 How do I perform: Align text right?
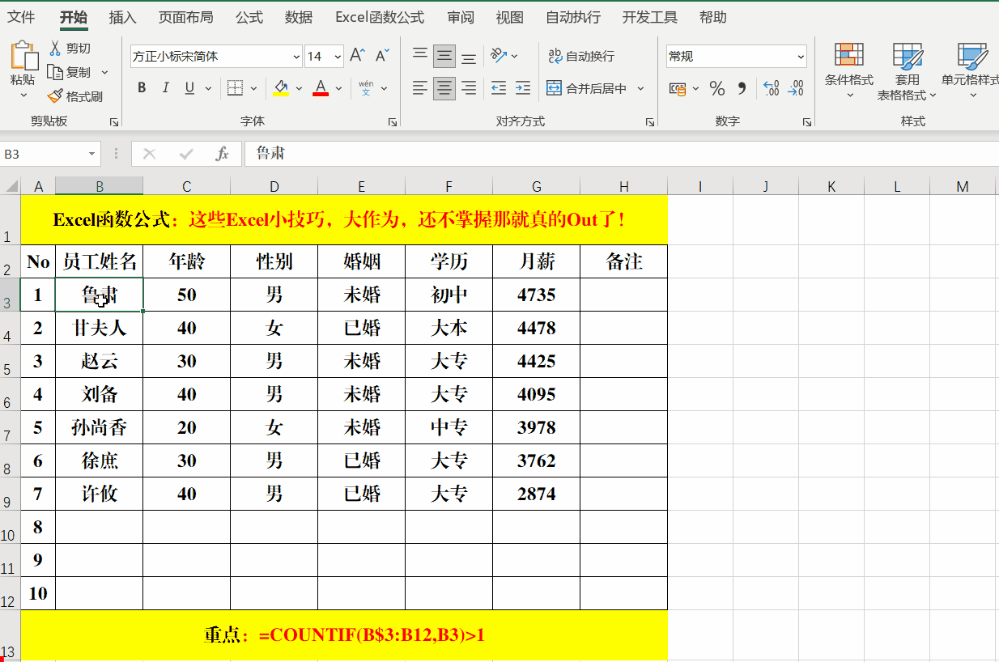pyautogui.click(x=469, y=88)
